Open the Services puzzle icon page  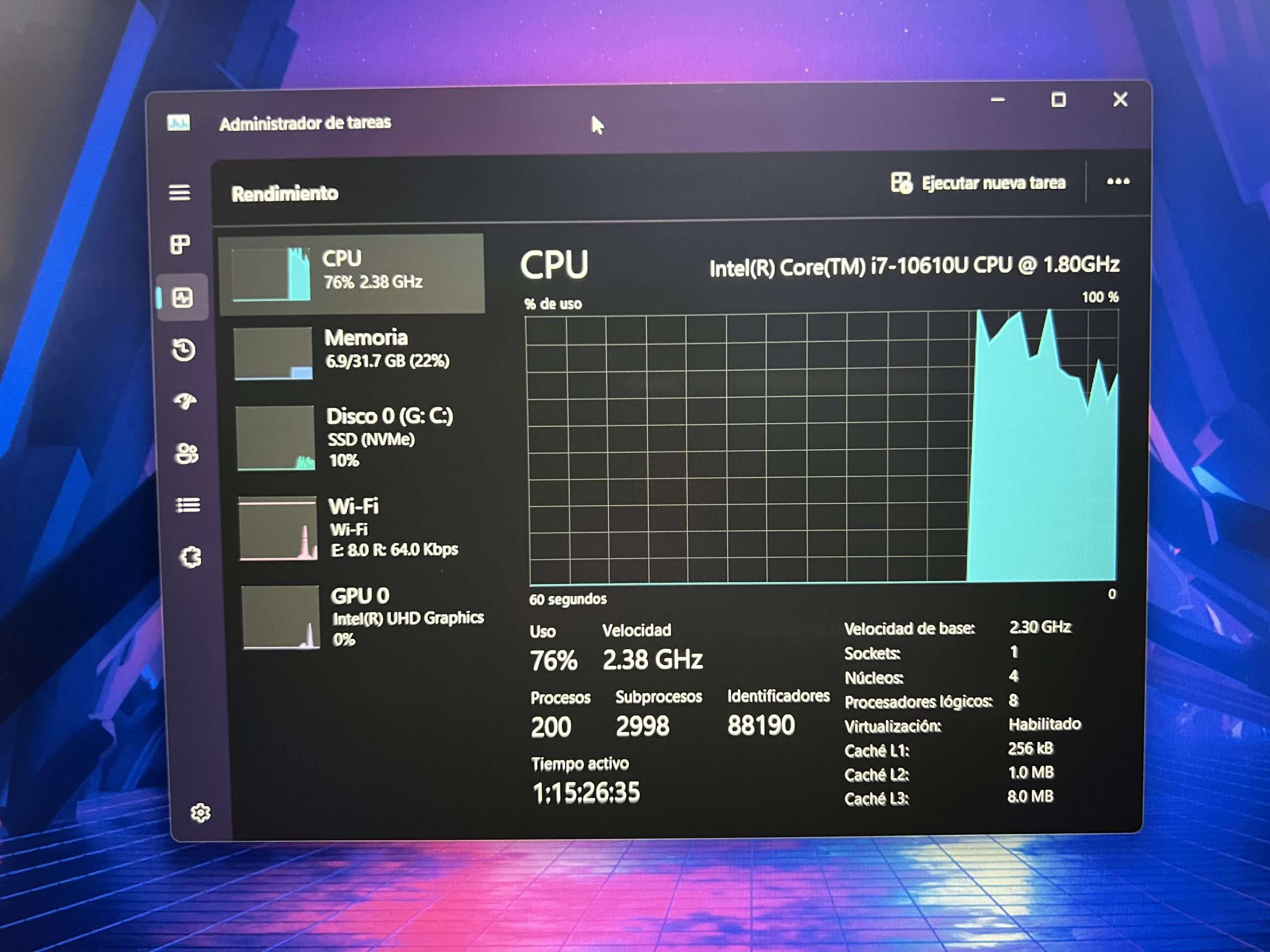coord(190,557)
